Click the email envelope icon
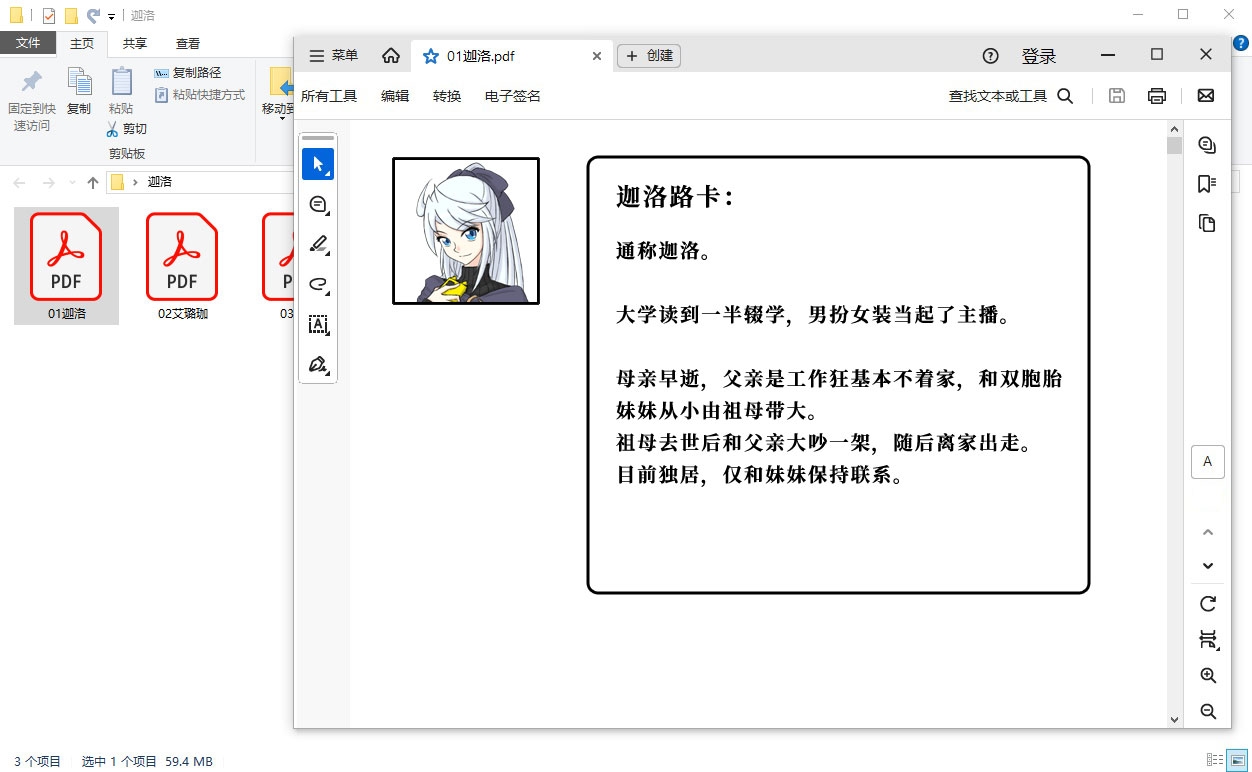 click(1206, 96)
